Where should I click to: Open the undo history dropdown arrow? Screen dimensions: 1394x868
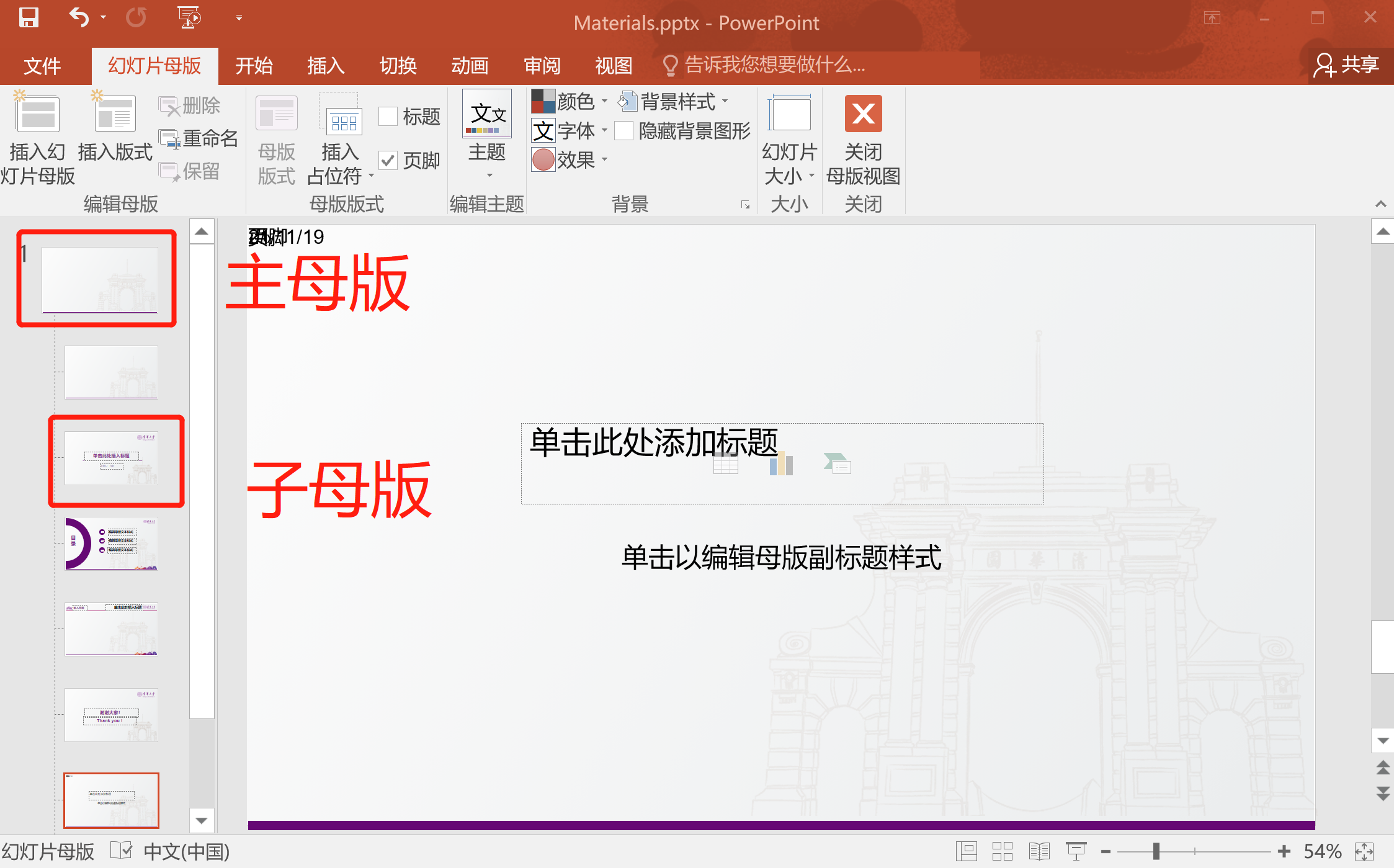click(x=104, y=17)
